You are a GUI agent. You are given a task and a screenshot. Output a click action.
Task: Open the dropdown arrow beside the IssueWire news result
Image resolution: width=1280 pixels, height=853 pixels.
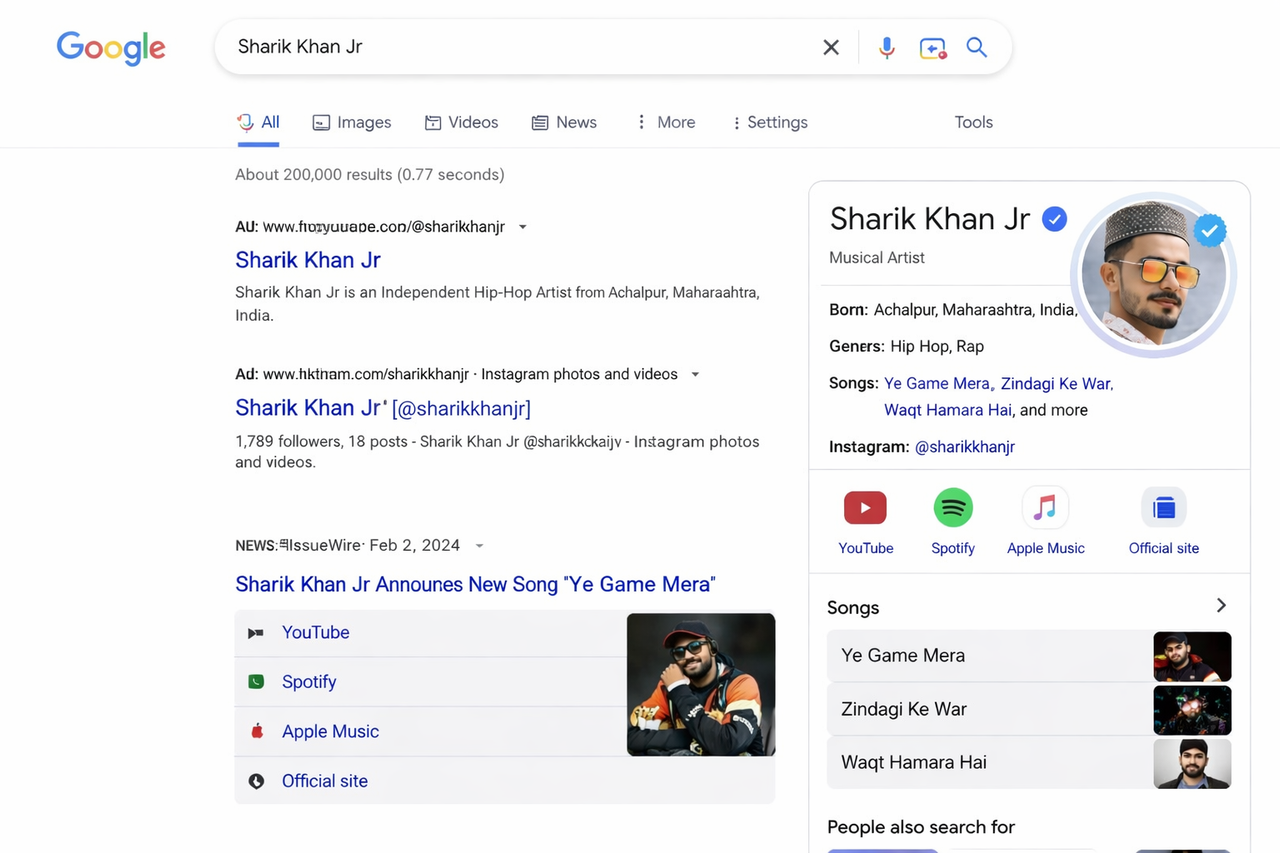479,545
